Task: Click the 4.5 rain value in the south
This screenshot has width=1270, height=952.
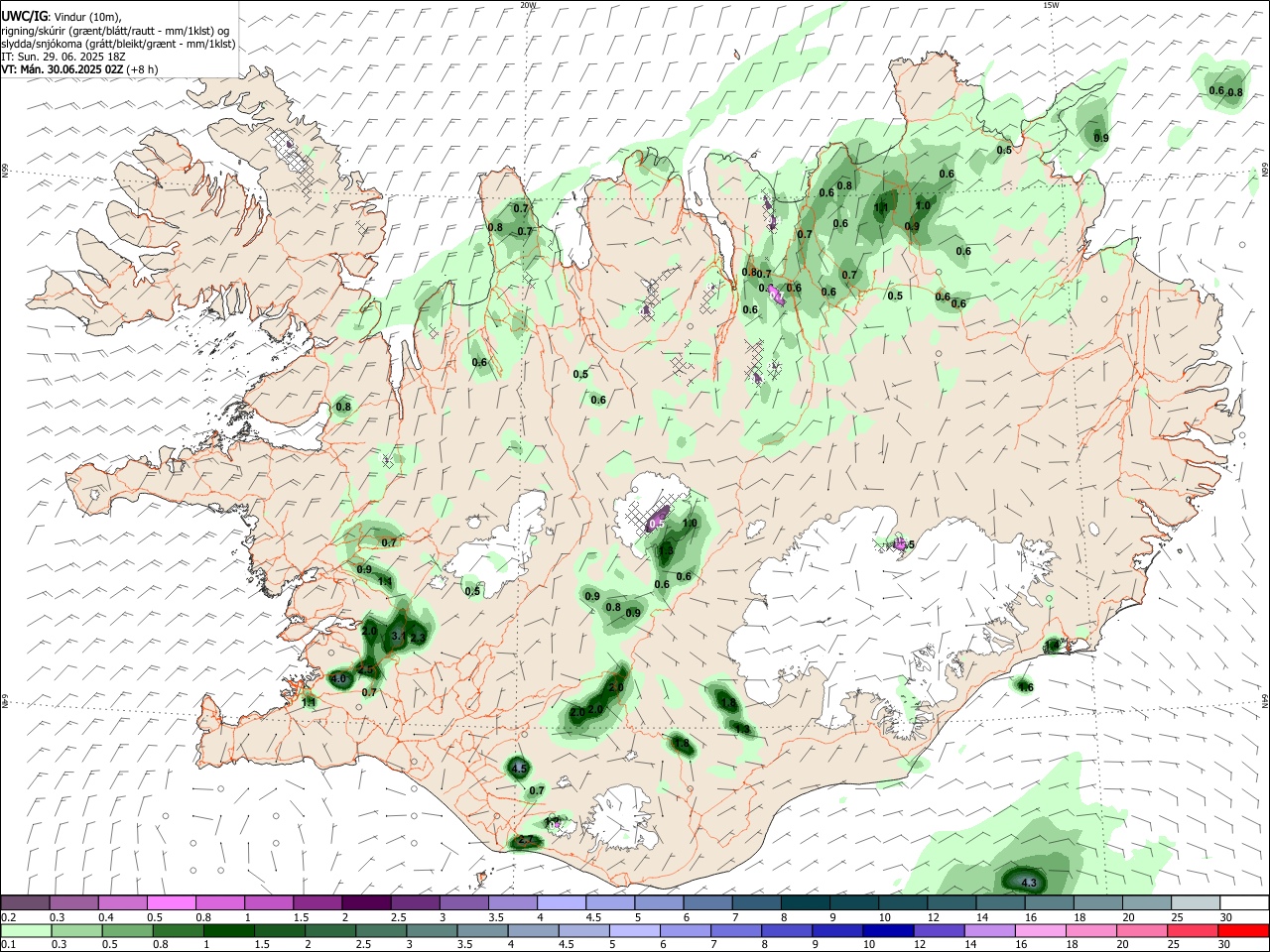Action: 519,769
